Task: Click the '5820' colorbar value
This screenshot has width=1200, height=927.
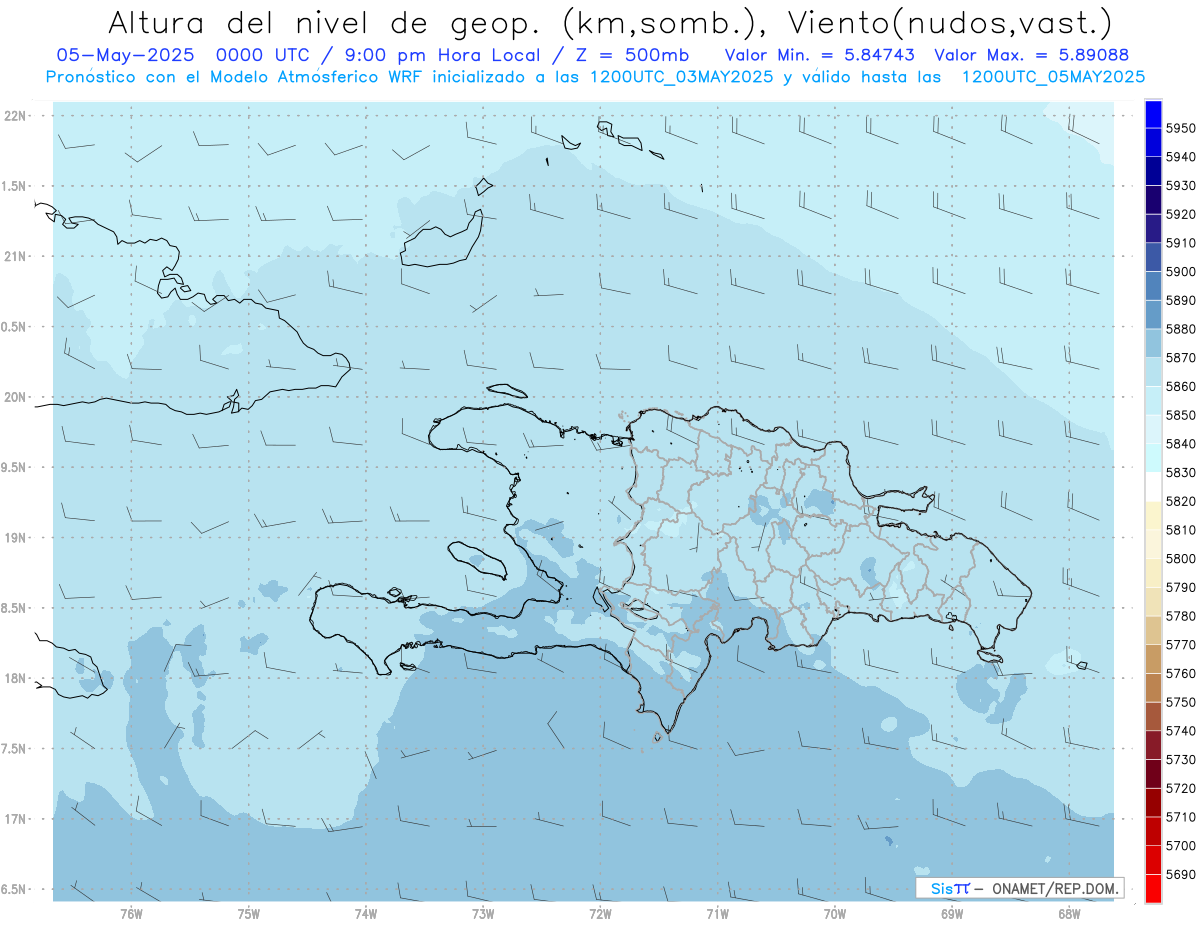Action: pos(1181,501)
